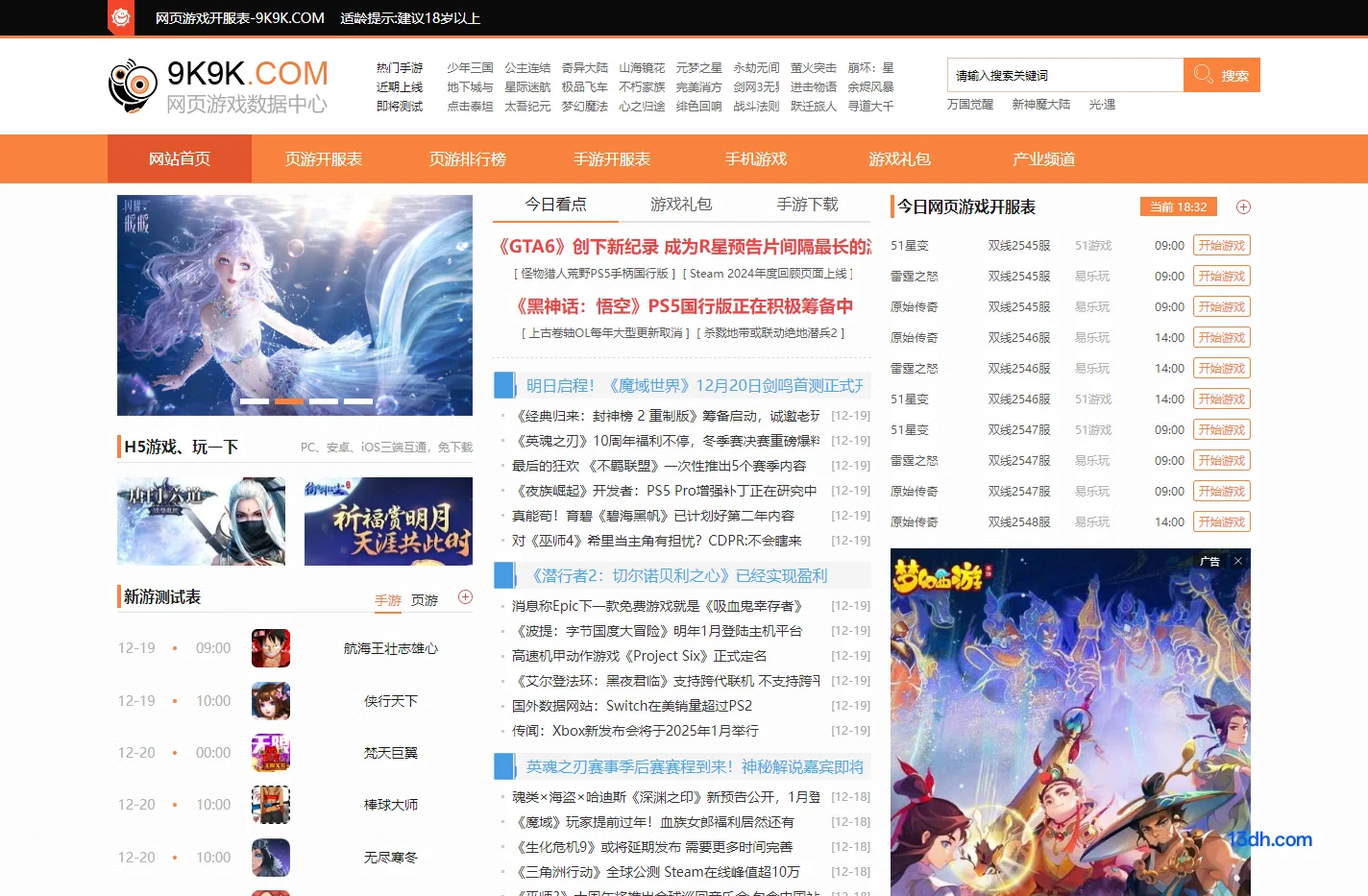Click 开始游戏 for 雷霆之怒 双线2545服
1368x896 pixels.
[x=1221, y=276]
